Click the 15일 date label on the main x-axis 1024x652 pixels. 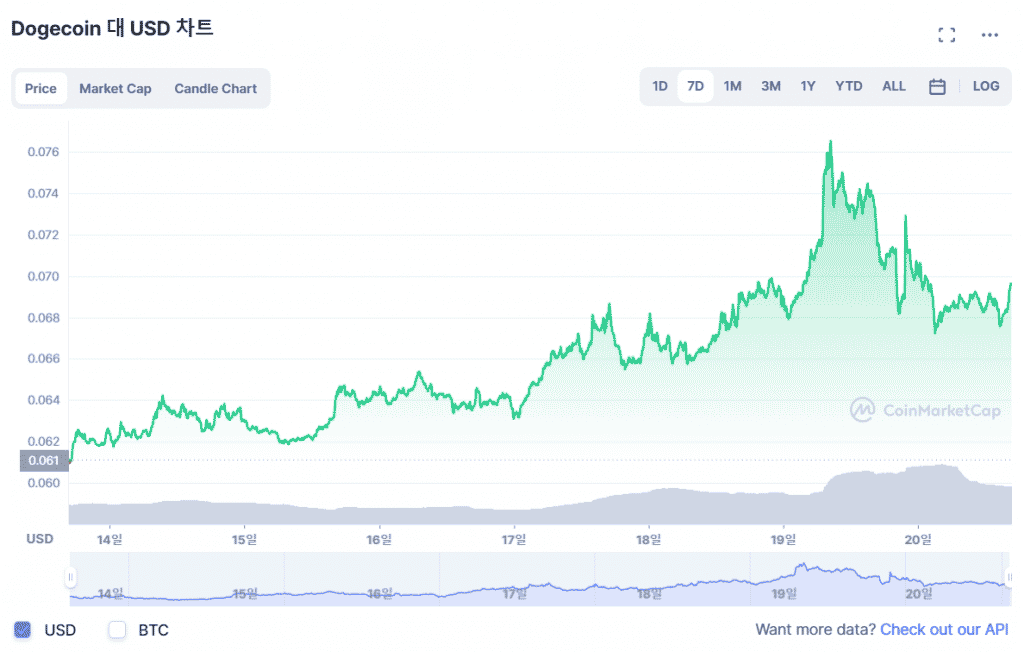click(244, 540)
